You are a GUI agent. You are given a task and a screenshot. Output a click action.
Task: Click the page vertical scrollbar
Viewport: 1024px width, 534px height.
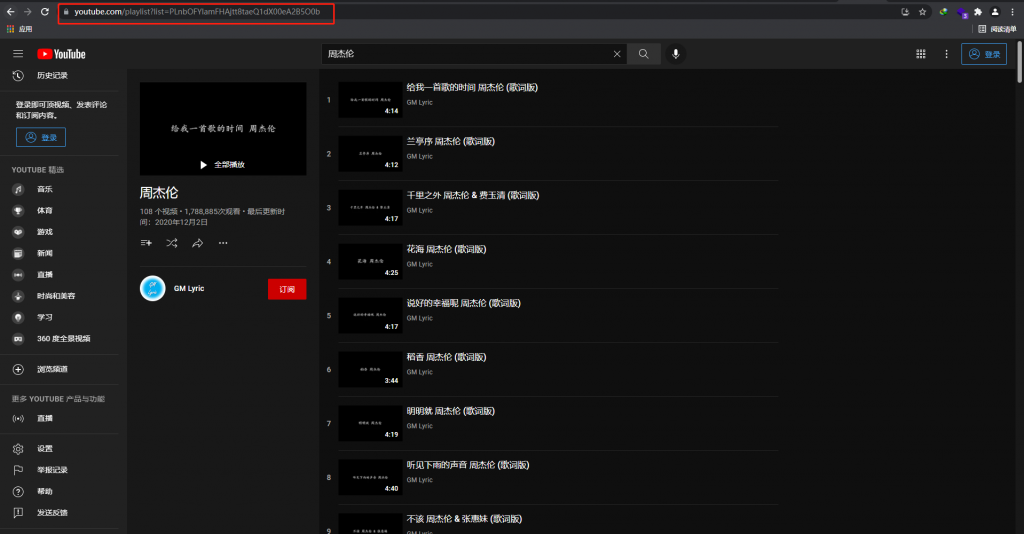coord(1019,62)
